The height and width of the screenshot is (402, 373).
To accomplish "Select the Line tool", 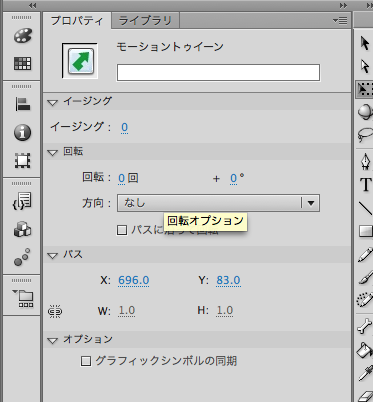I will (x=366, y=208).
